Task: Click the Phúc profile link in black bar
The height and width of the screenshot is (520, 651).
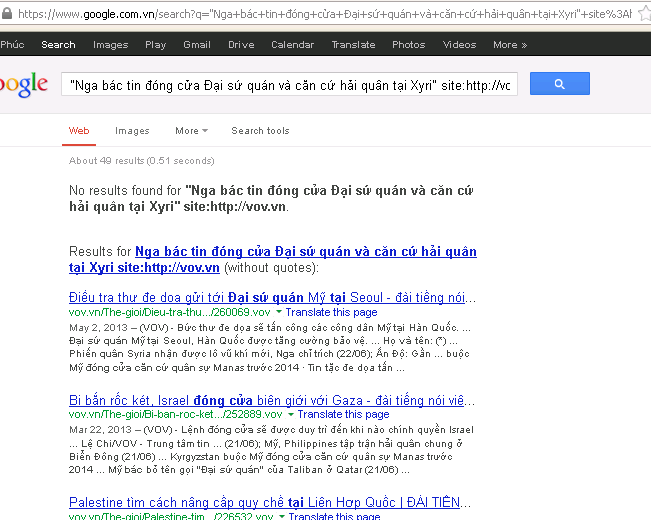Action: [x=12, y=44]
